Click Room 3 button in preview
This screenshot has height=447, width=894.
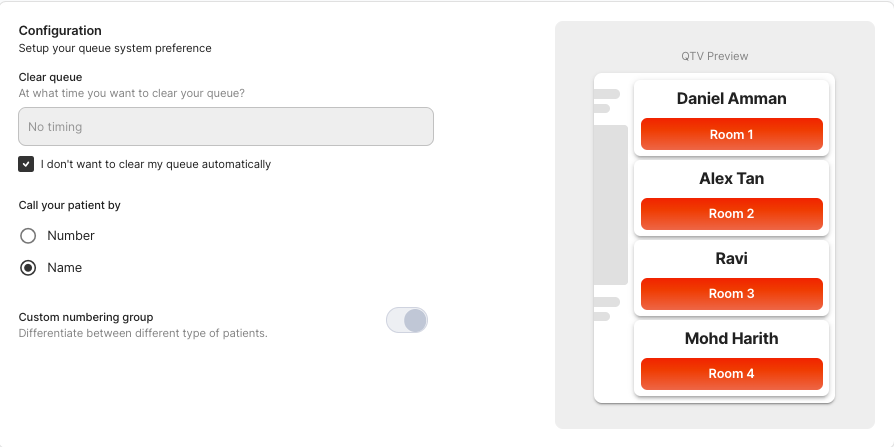click(732, 294)
